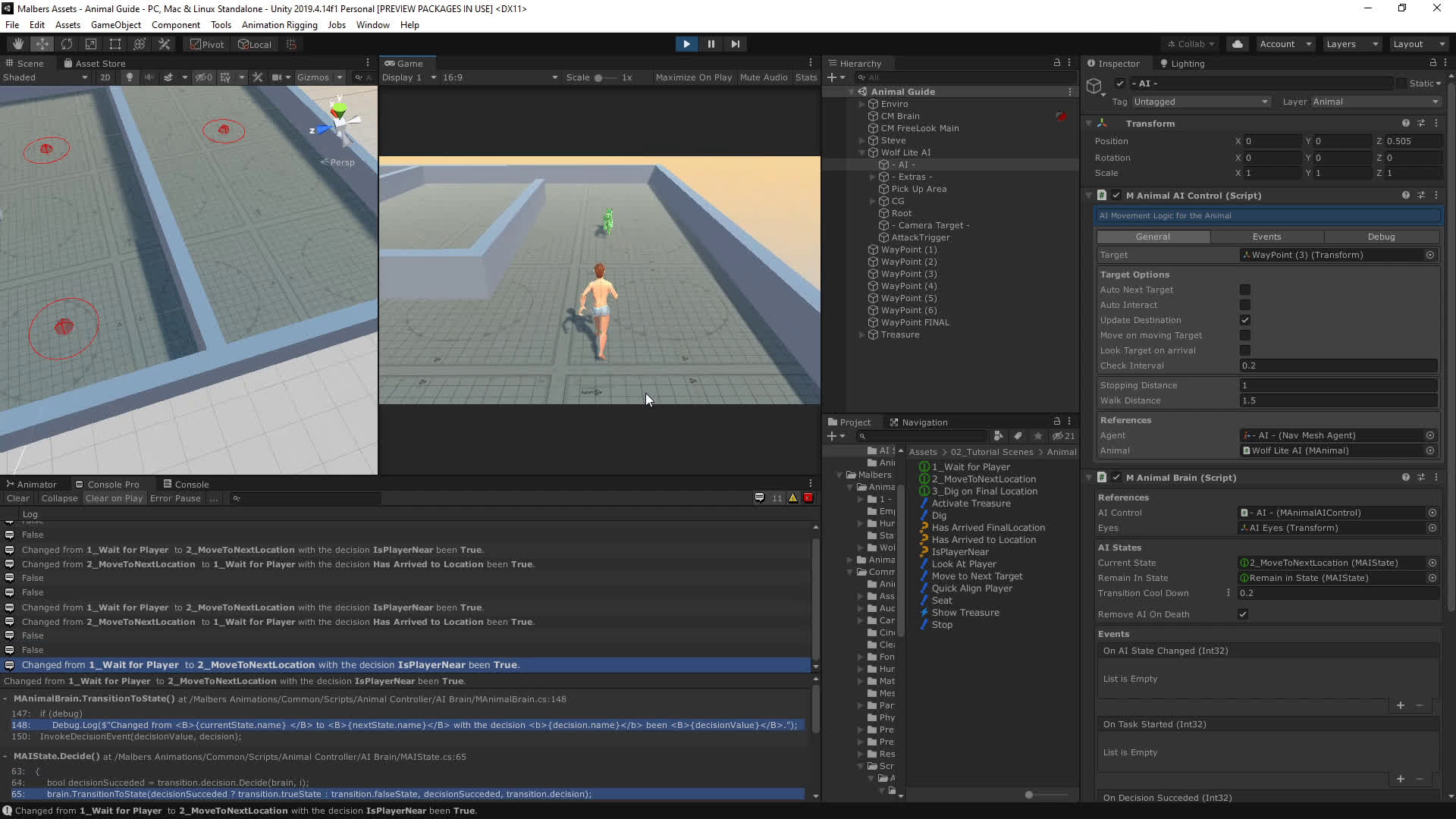Select the Hand tool in toolbar
Screen dimensions: 1456x819
point(17,44)
